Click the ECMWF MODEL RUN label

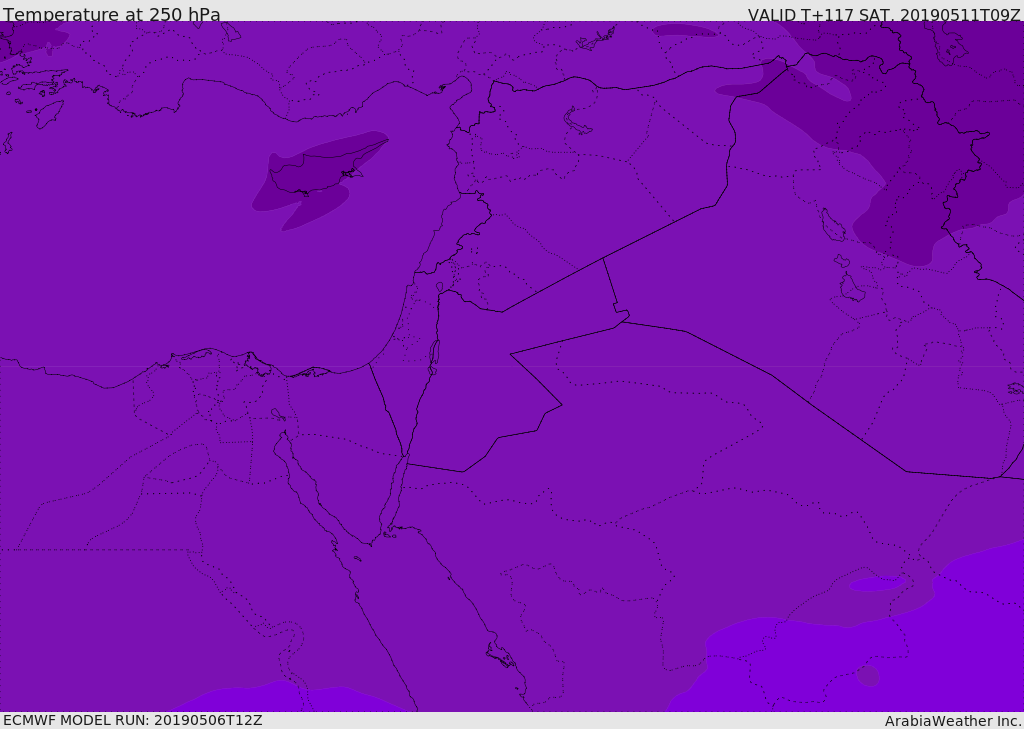[133, 720]
